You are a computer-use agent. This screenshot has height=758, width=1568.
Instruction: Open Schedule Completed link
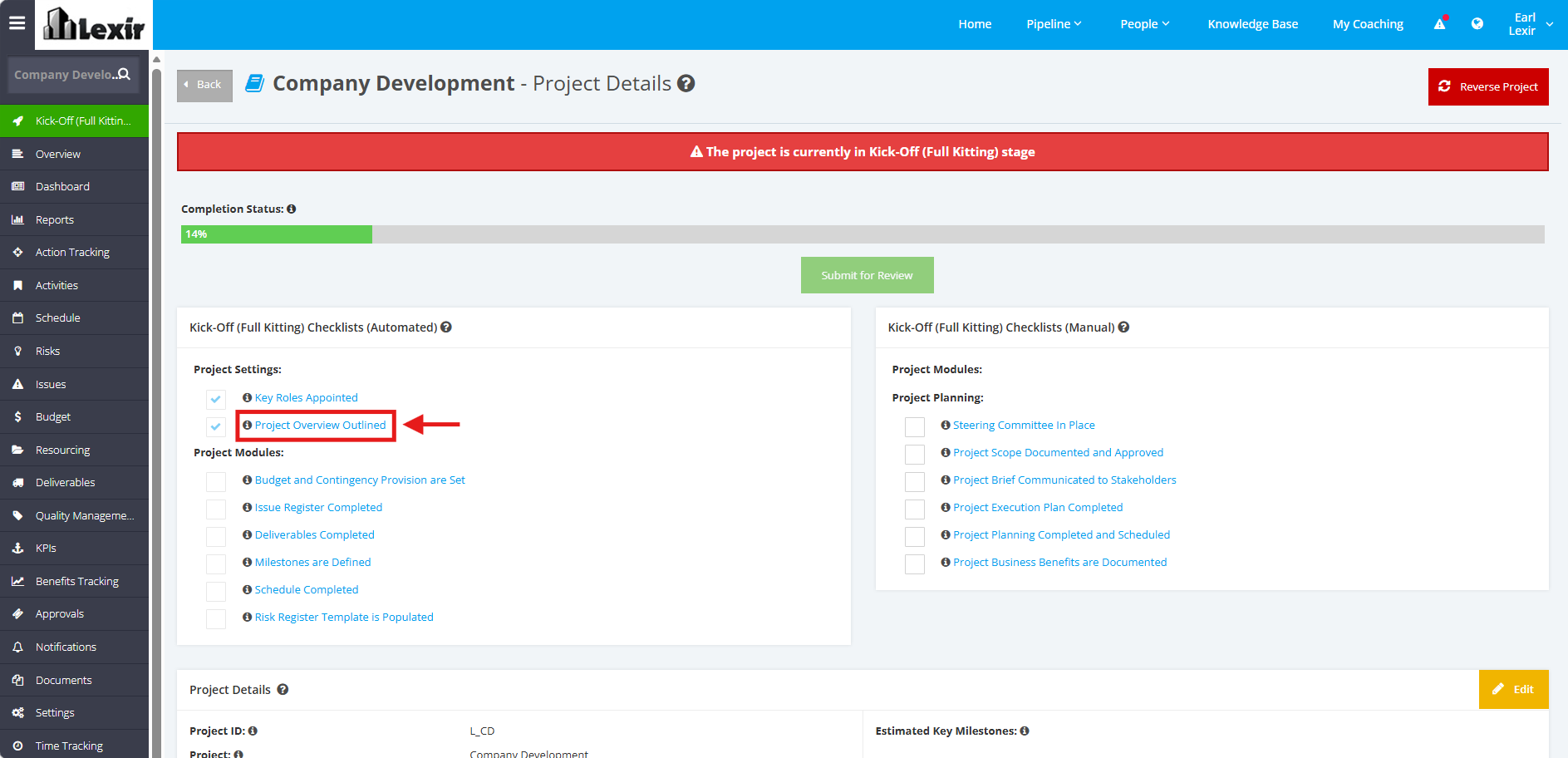pos(307,589)
